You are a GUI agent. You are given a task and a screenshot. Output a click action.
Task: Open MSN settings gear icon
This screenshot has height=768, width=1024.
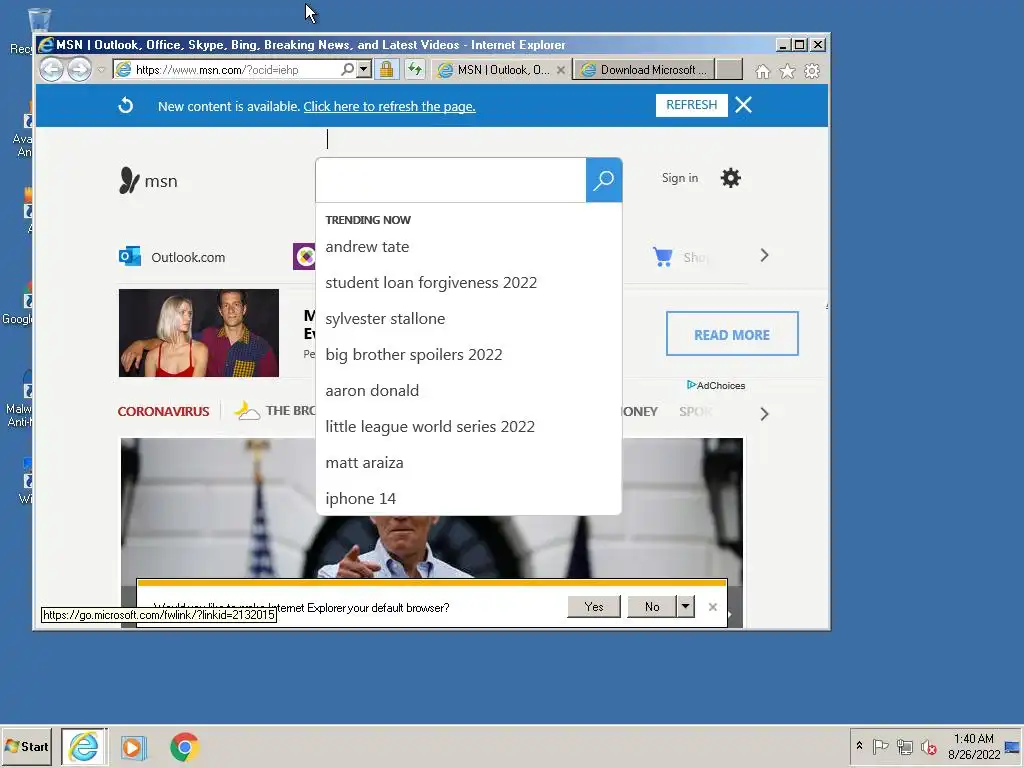[x=730, y=178]
